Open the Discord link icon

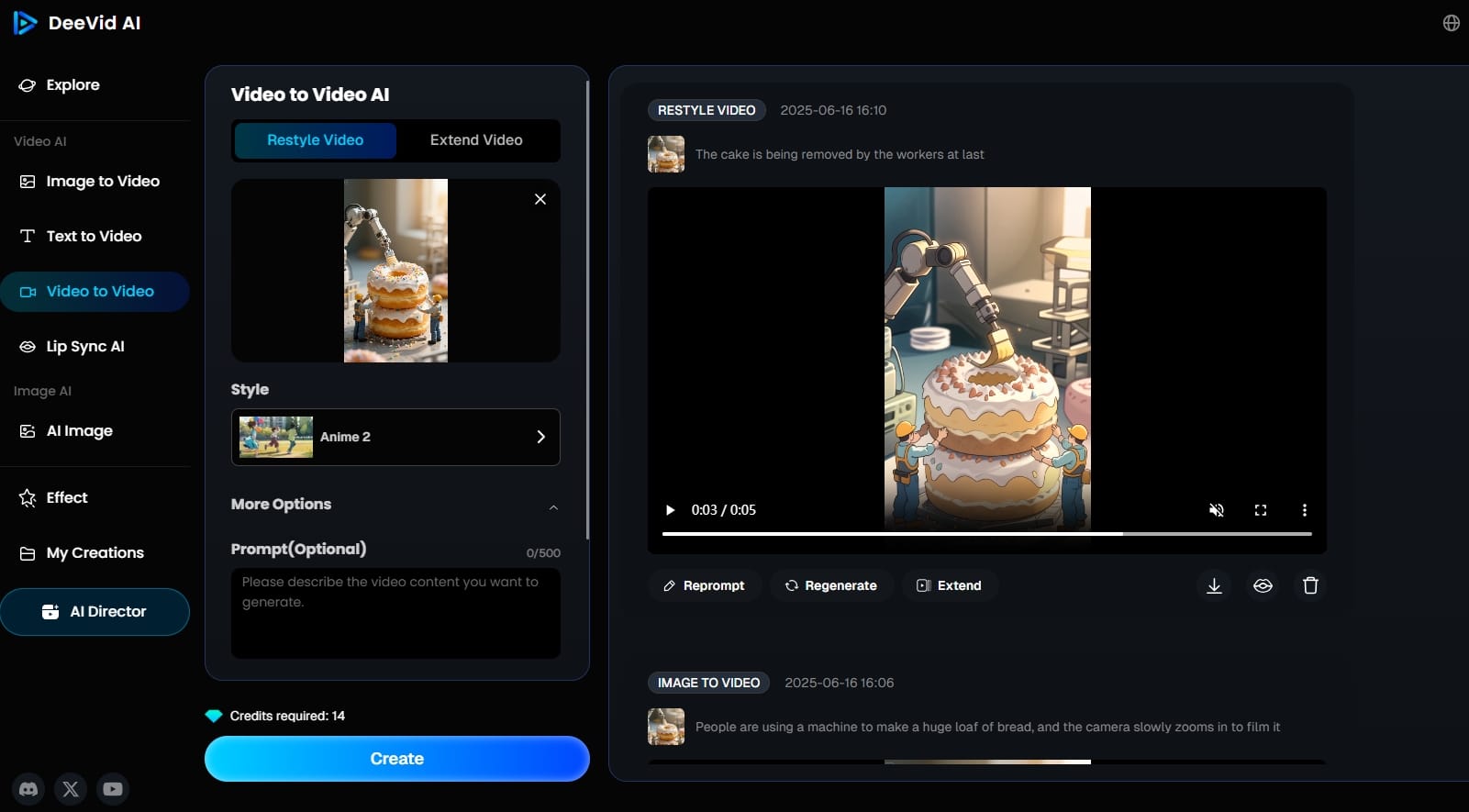[28, 789]
